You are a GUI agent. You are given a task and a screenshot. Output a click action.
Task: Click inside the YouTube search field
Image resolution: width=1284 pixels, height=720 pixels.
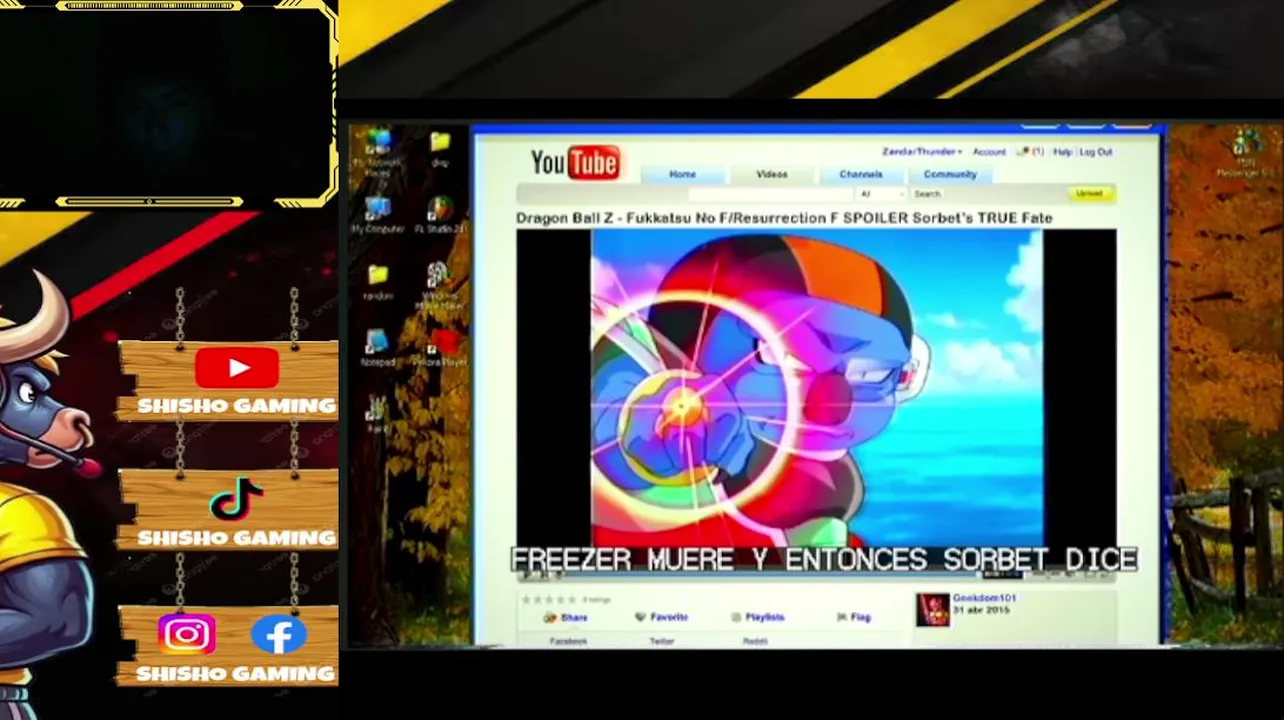(771, 194)
